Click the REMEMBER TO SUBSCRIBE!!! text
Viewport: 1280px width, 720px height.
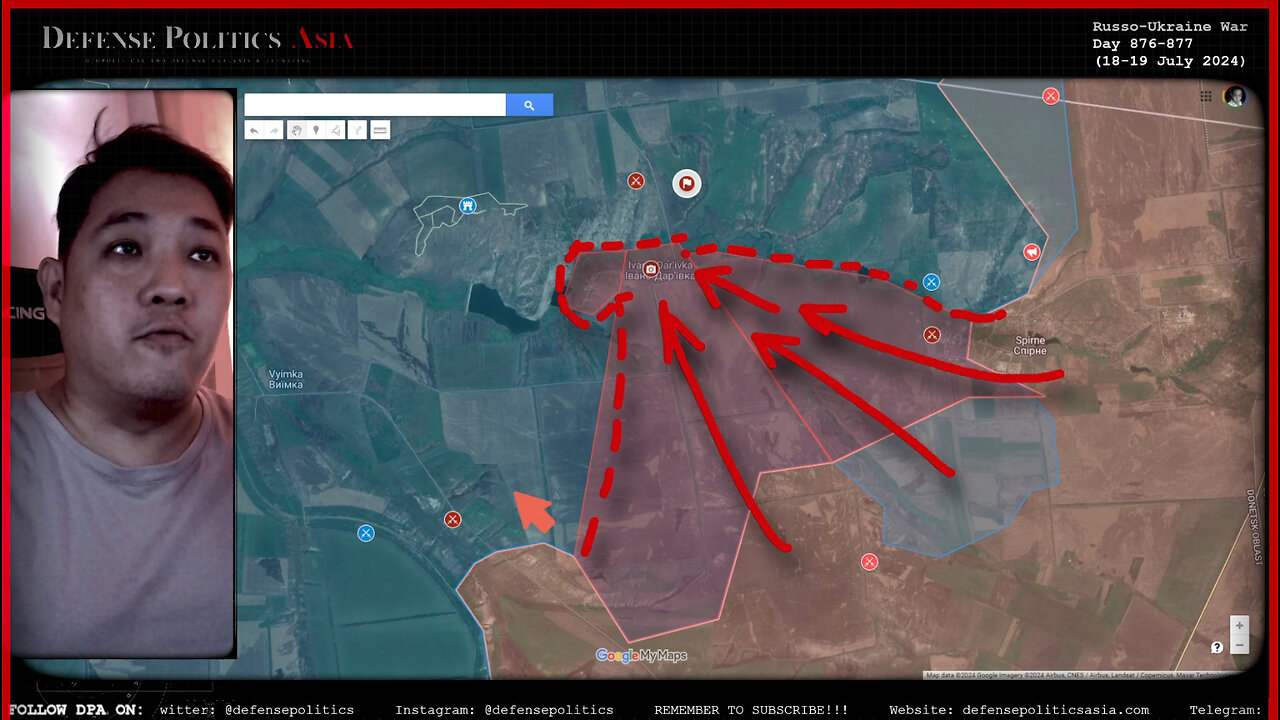[751, 710]
